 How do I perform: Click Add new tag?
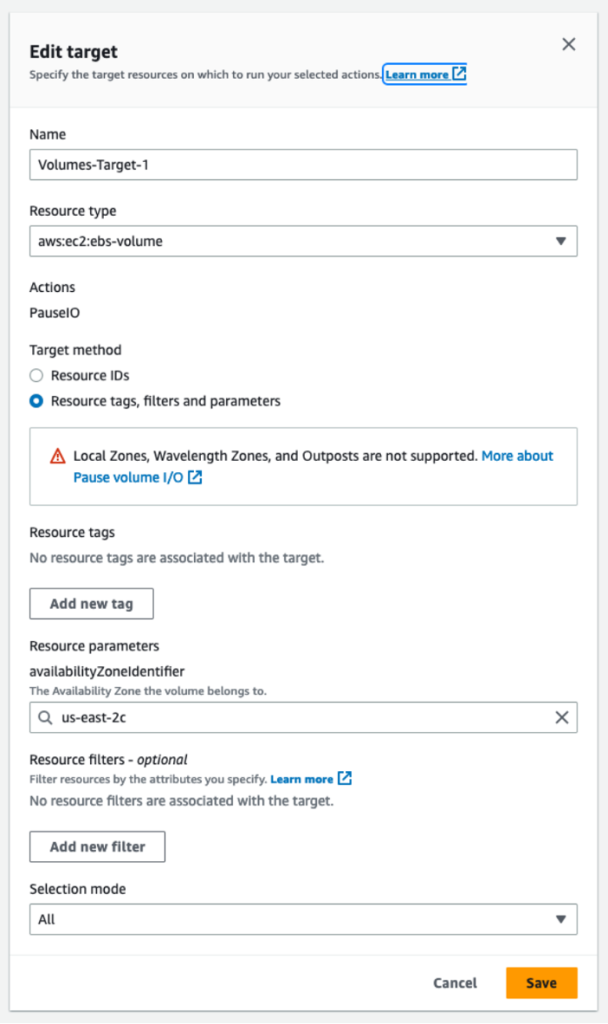coord(91,603)
